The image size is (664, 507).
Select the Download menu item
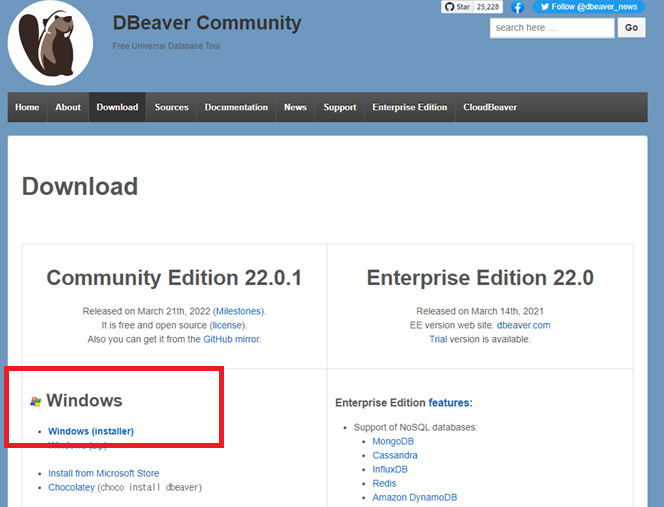117,107
